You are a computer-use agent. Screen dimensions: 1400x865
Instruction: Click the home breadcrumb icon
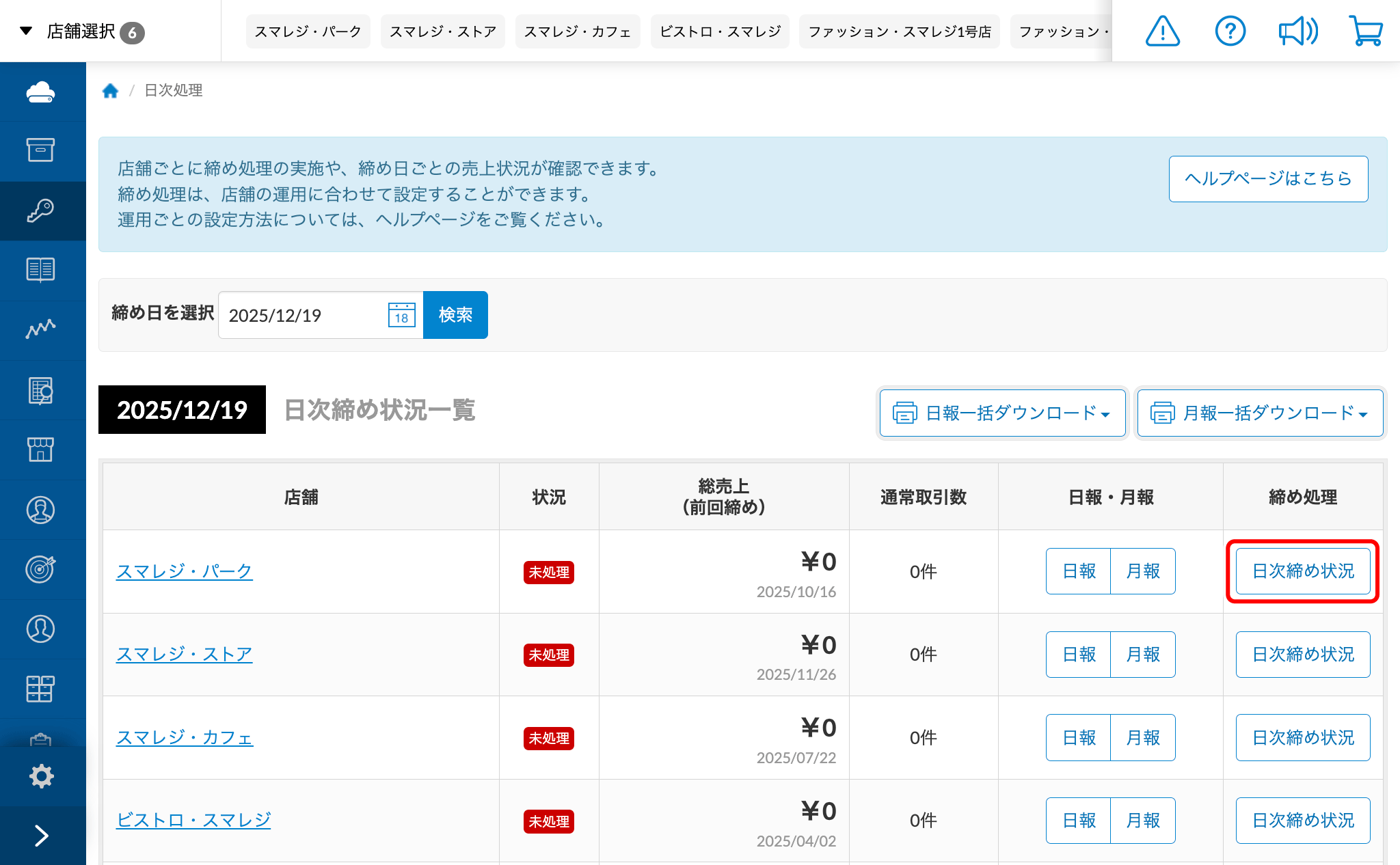(110, 91)
